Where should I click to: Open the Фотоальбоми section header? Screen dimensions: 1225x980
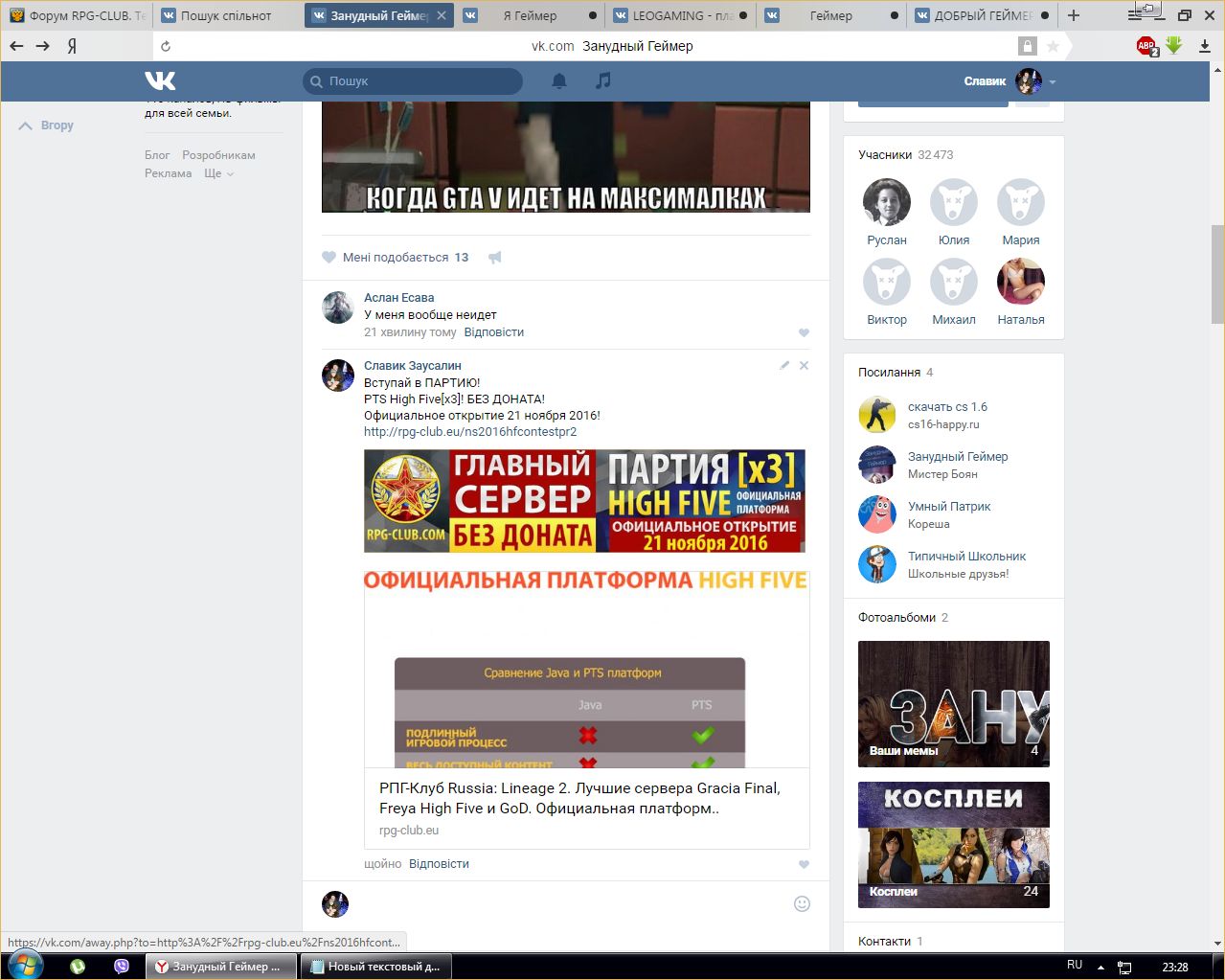pos(896,618)
